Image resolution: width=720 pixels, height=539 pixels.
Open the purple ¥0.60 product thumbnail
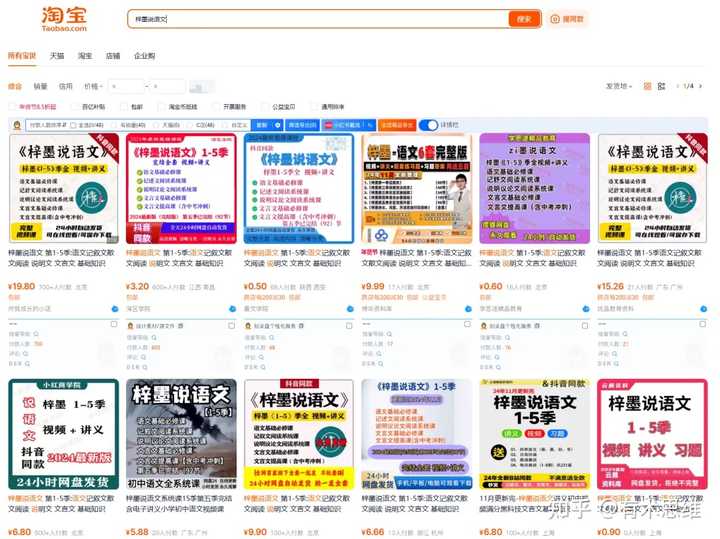point(534,189)
